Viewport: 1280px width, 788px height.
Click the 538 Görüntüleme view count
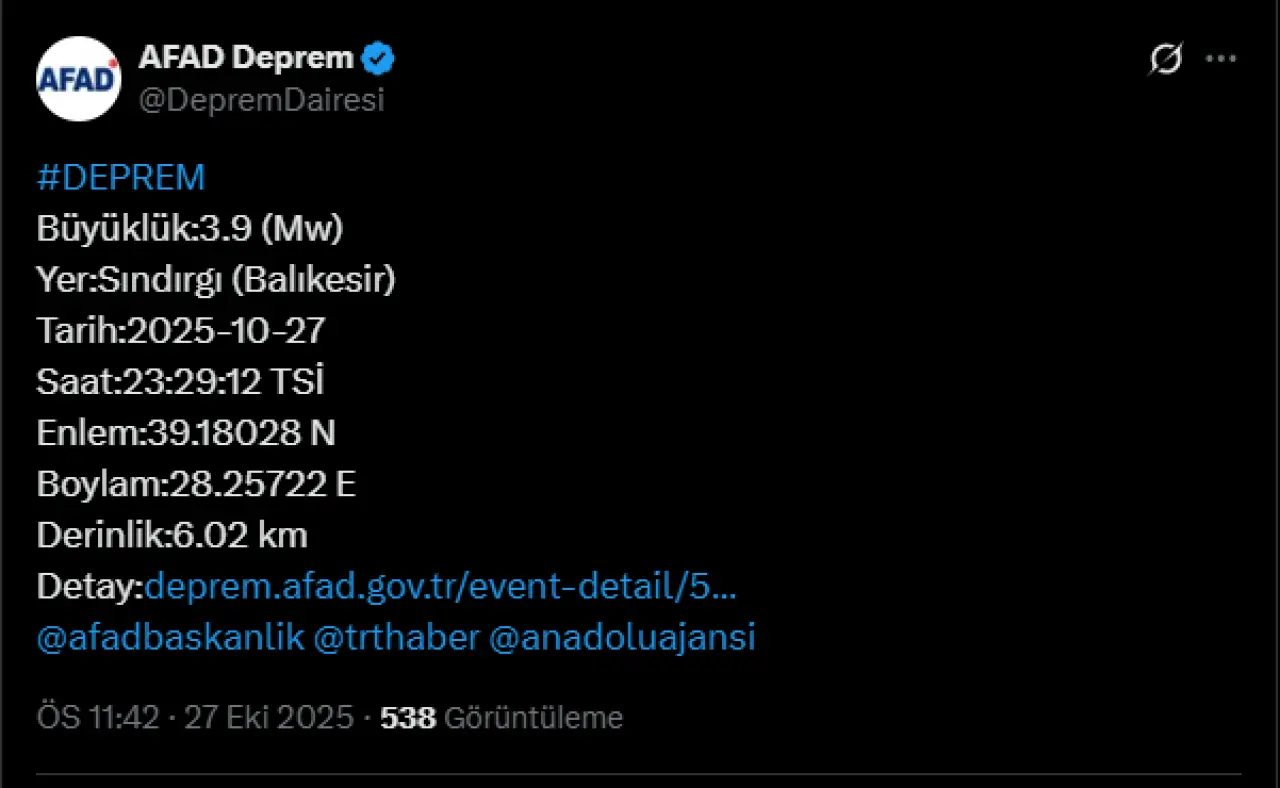[x=502, y=717]
